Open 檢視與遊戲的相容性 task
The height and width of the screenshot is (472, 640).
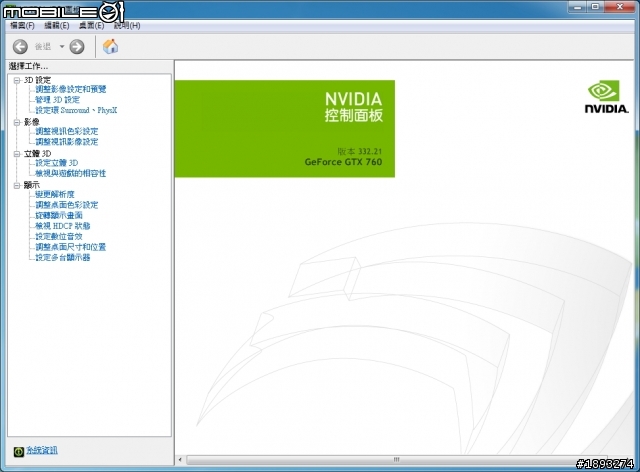(x=71, y=173)
